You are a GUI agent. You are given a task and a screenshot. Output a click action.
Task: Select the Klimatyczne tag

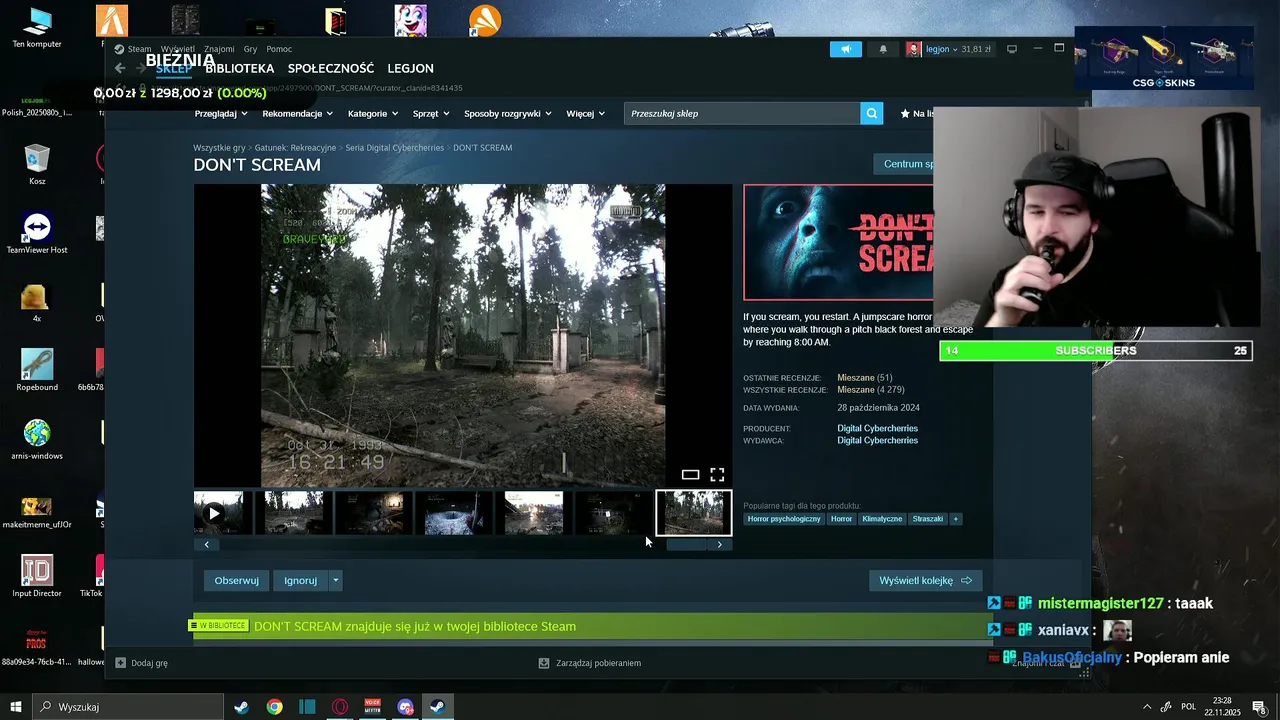click(882, 519)
